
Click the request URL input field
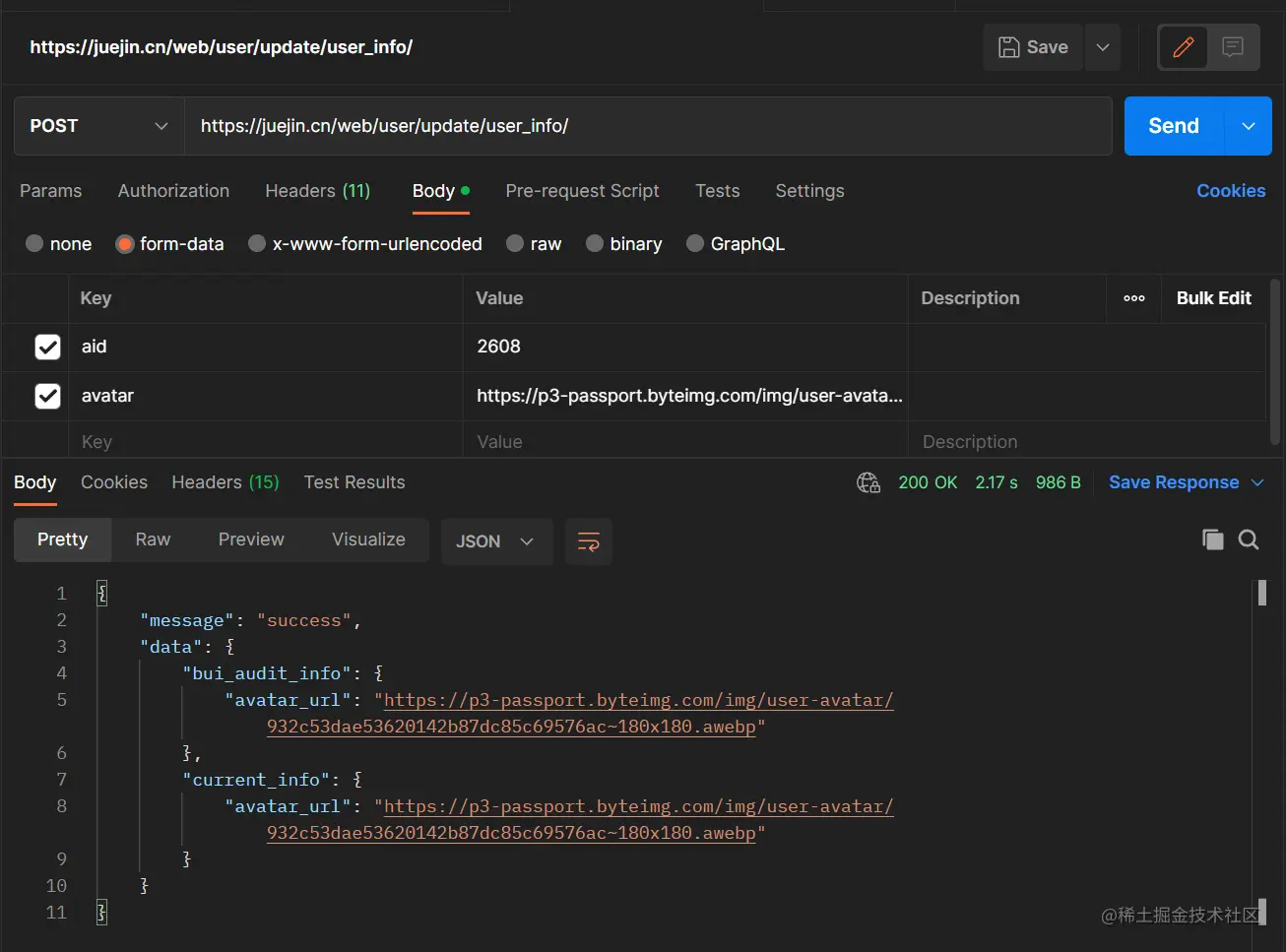[648, 126]
